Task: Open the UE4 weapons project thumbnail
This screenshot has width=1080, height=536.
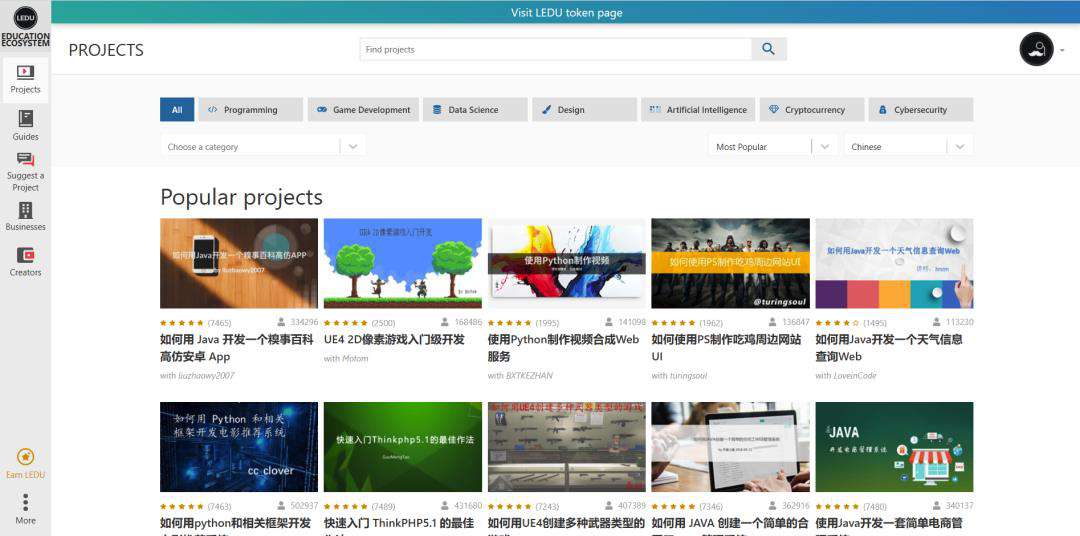Action: 567,447
